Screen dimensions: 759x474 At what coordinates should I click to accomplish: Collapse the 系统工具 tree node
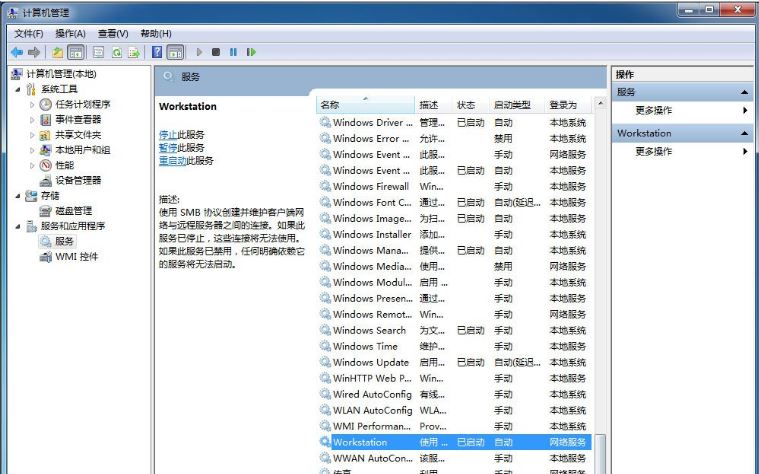coord(18,89)
